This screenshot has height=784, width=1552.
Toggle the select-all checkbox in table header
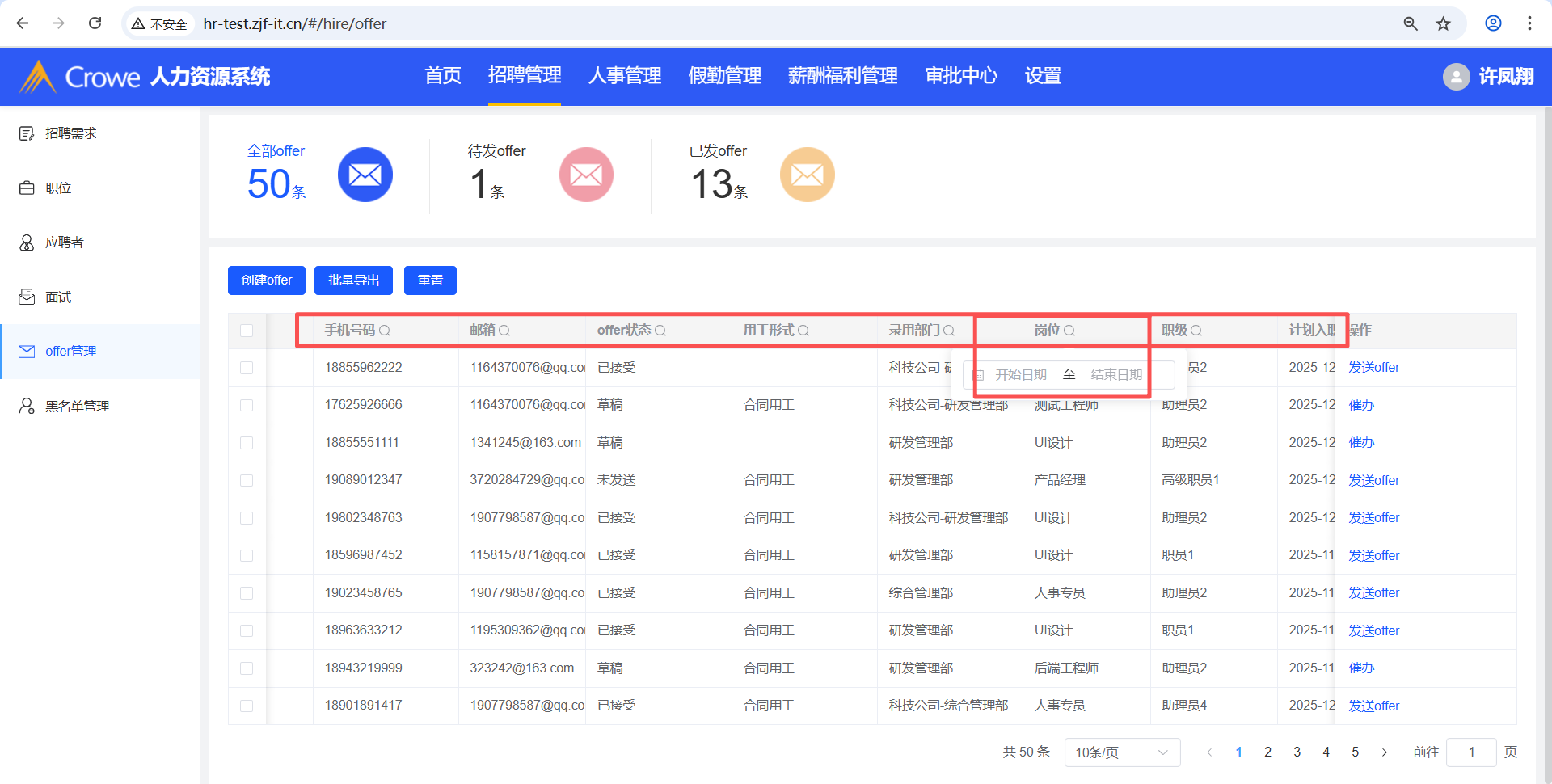pos(247,331)
